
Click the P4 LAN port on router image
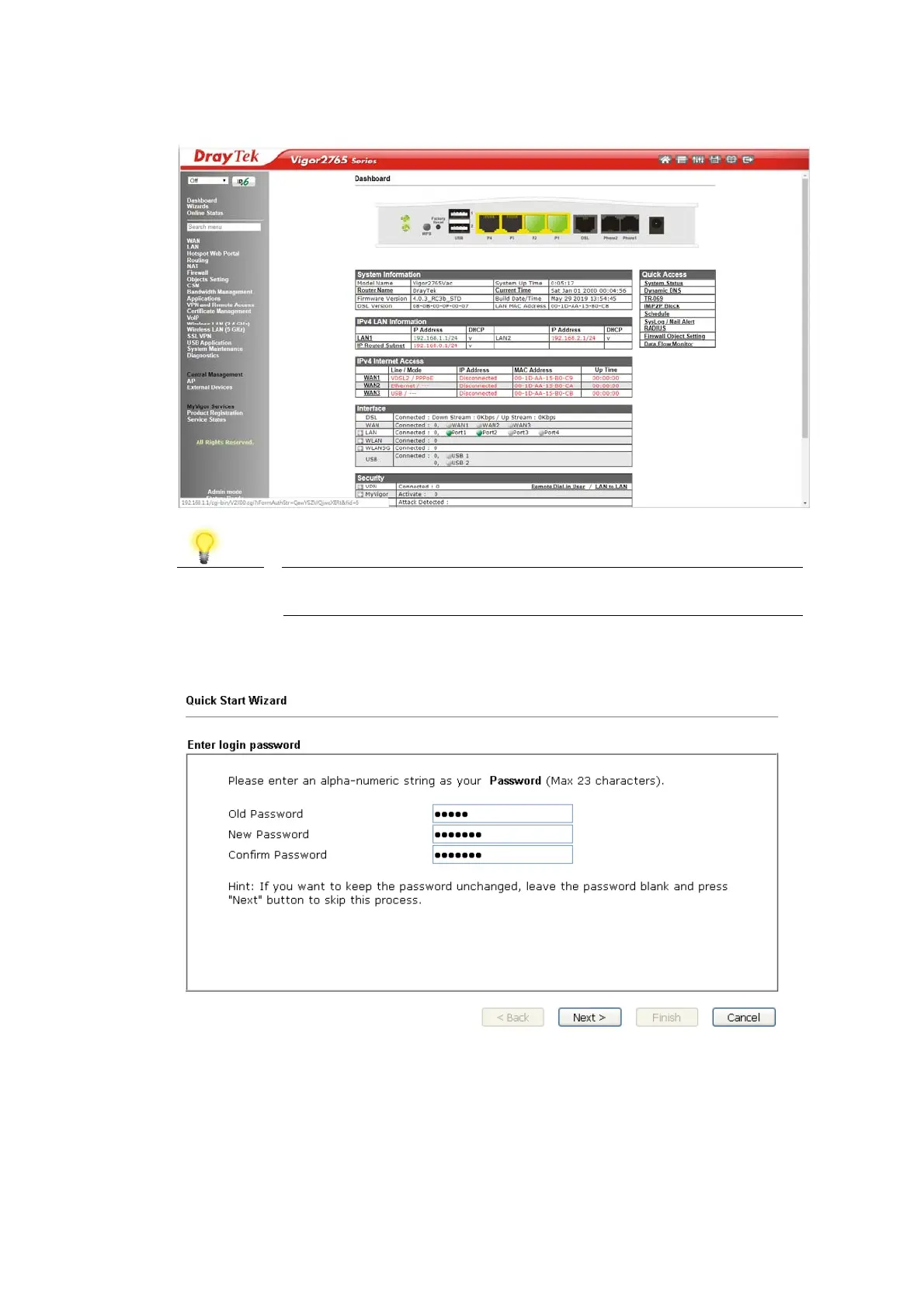pos(488,224)
